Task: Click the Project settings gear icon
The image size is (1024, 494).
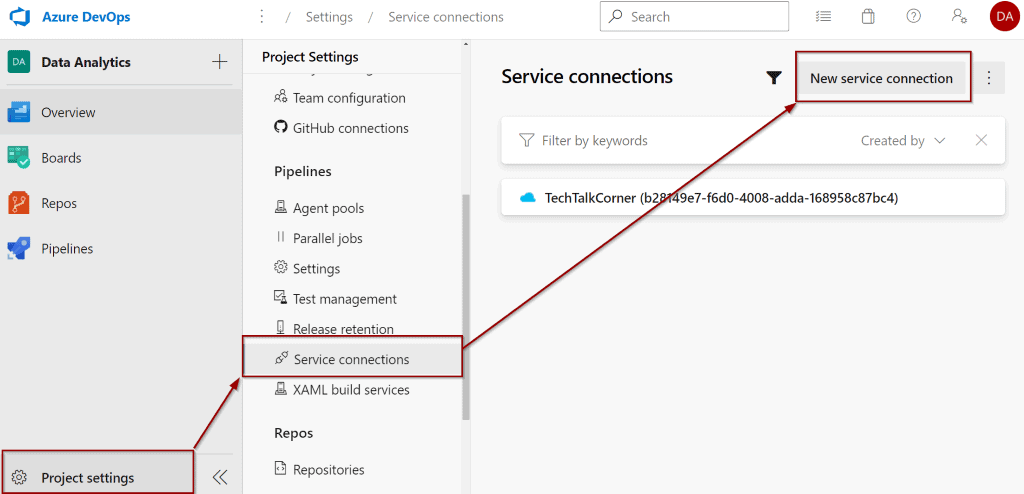Action: [x=20, y=478]
